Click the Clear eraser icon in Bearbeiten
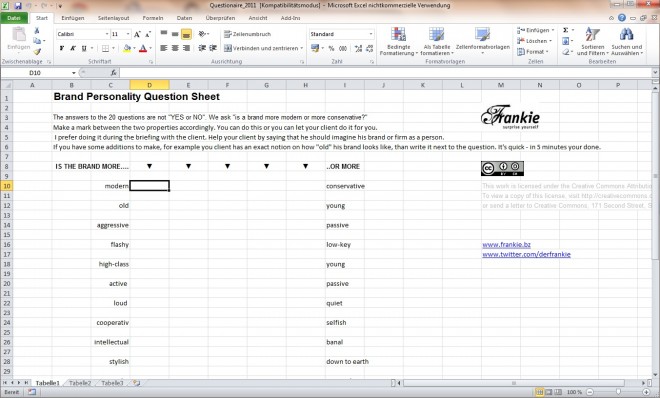Viewport: 660px width, 398px height. tap(566, 52)
